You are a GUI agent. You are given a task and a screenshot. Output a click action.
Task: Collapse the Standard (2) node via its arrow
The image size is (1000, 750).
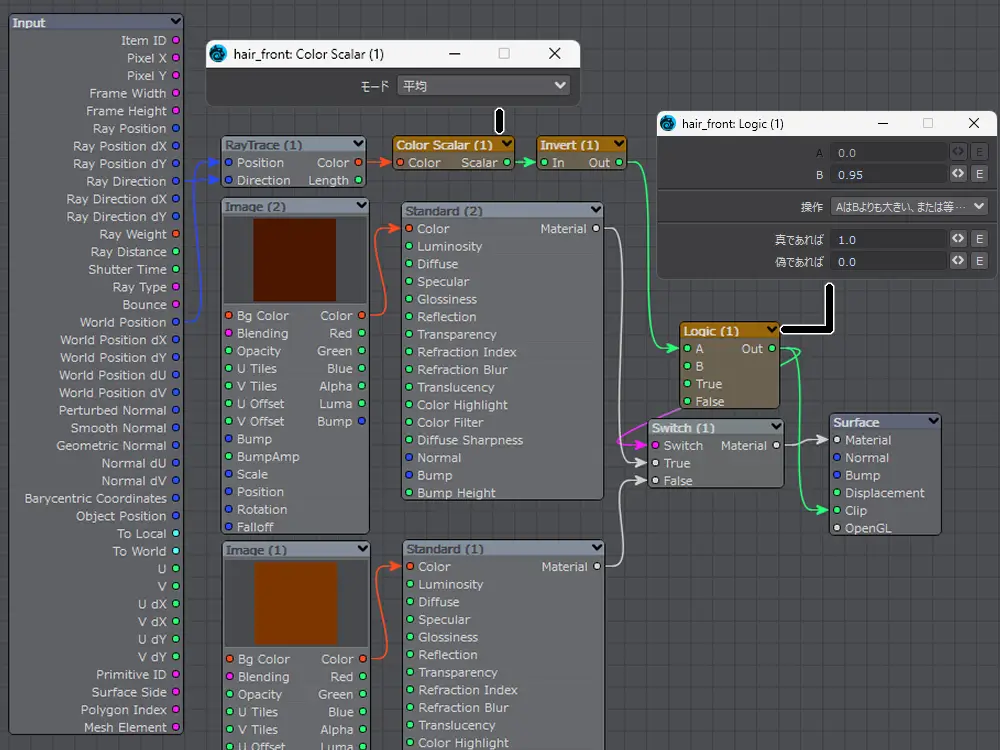click(x=596, y=210)
